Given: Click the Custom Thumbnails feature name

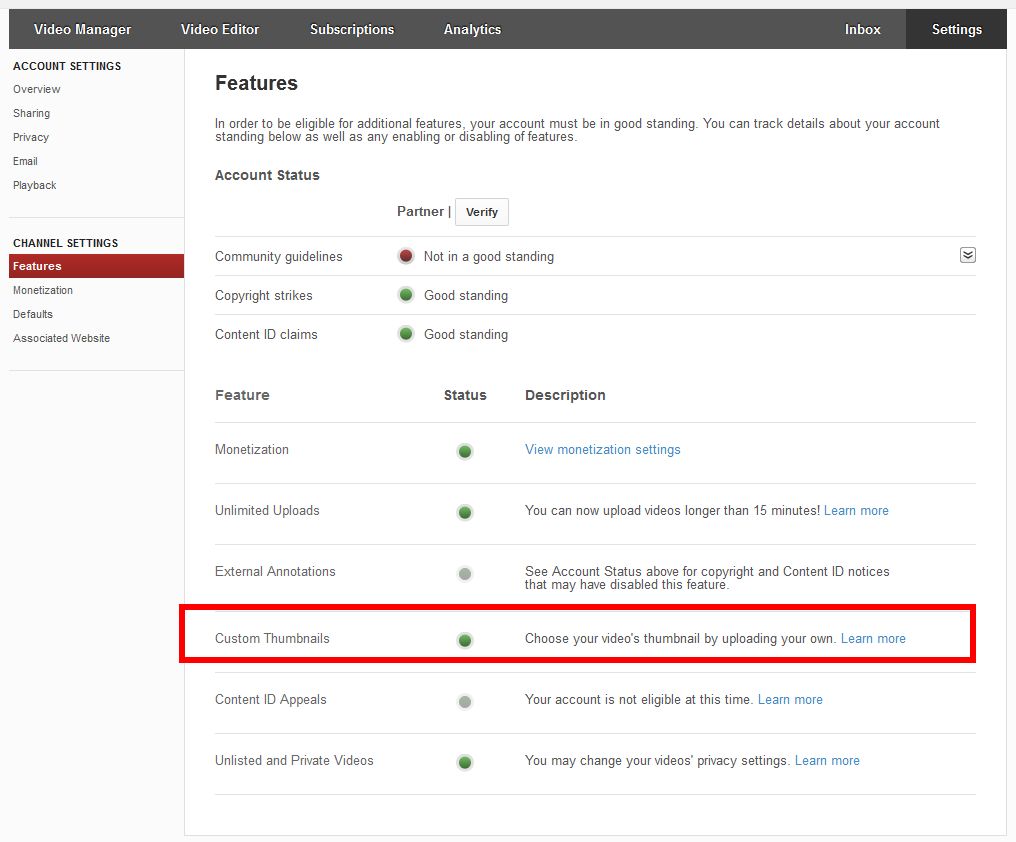Looking at the screenshot, I should (x=272, y=638).
